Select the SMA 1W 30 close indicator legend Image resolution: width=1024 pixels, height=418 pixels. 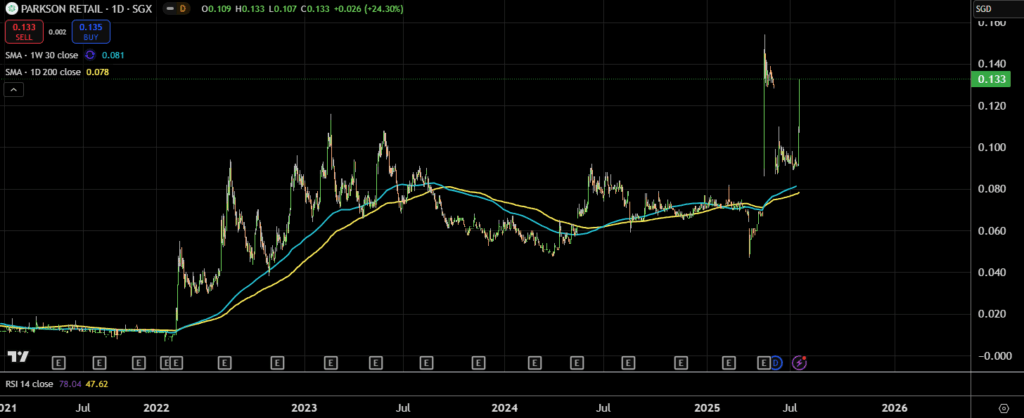40,55
